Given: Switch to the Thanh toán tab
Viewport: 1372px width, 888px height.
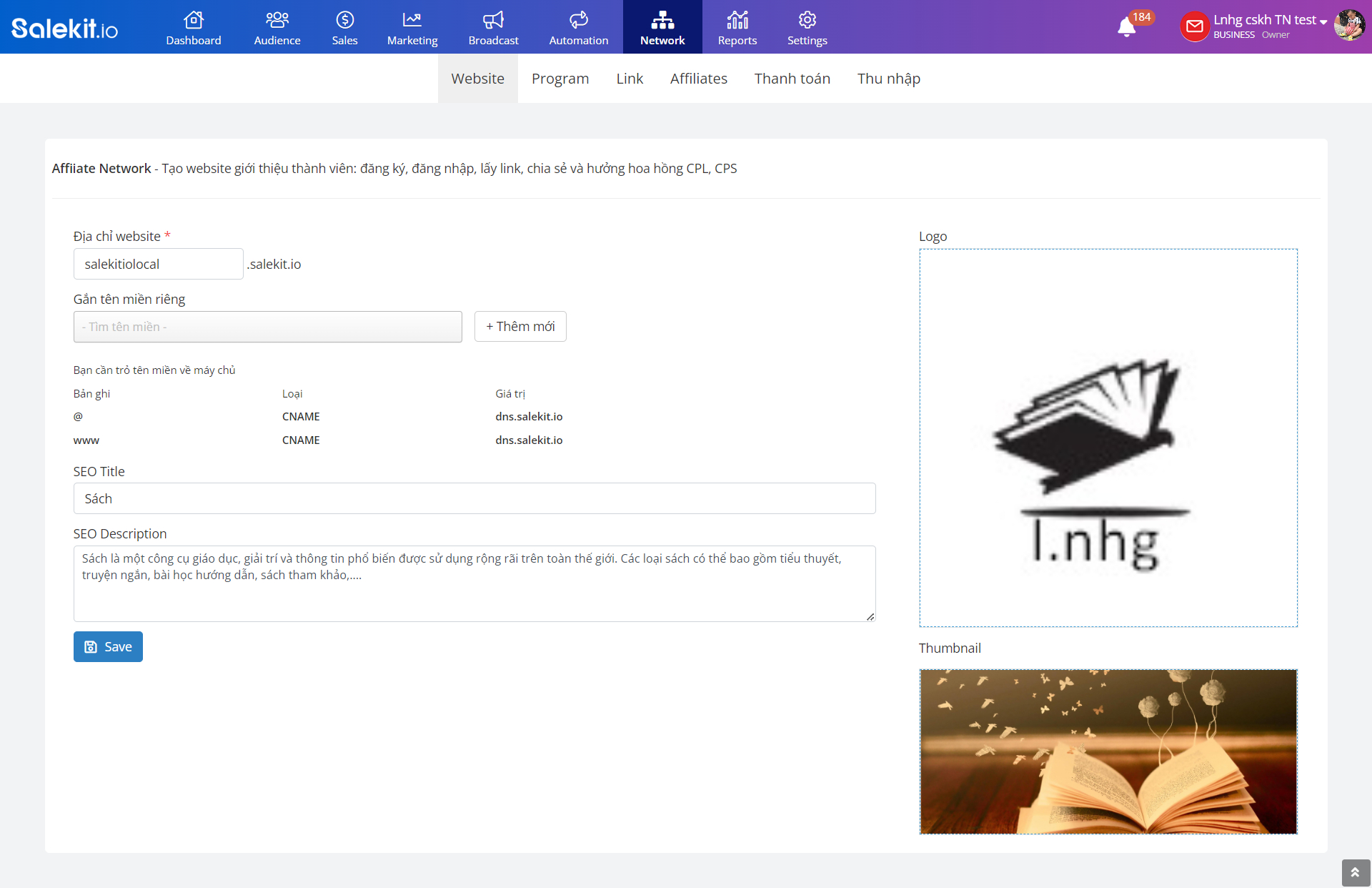Looking at the screenshot, I should pos(792,79).
